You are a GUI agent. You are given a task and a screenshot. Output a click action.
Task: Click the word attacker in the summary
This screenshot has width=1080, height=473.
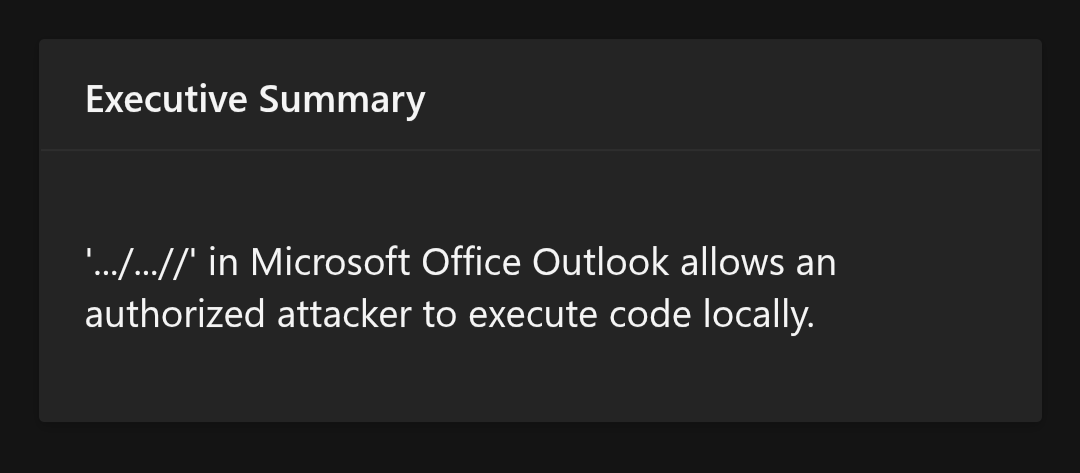(x=344, y=315)
